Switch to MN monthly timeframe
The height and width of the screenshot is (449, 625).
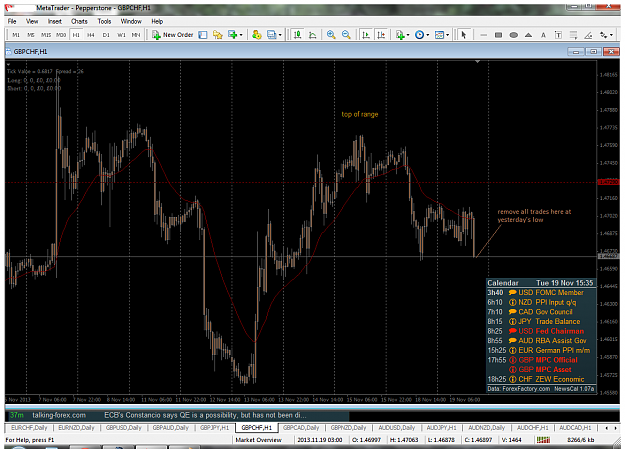point(136,35)
